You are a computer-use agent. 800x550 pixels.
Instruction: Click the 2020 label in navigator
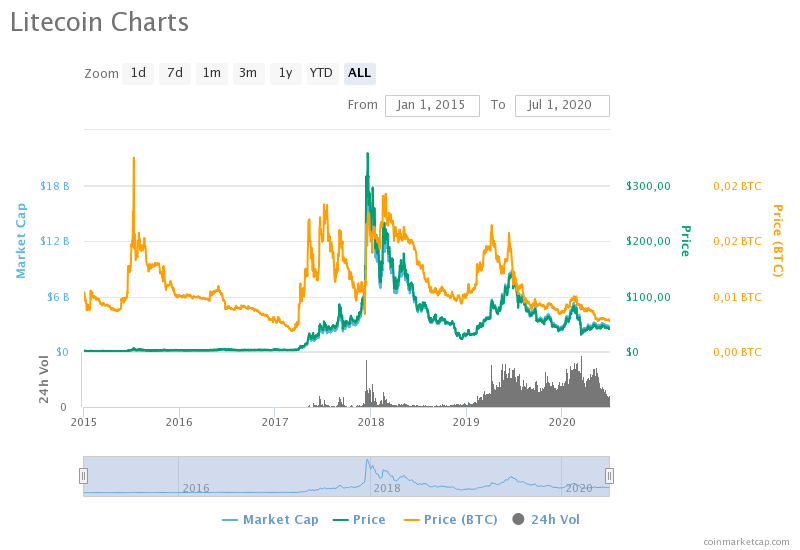(579, 488)
